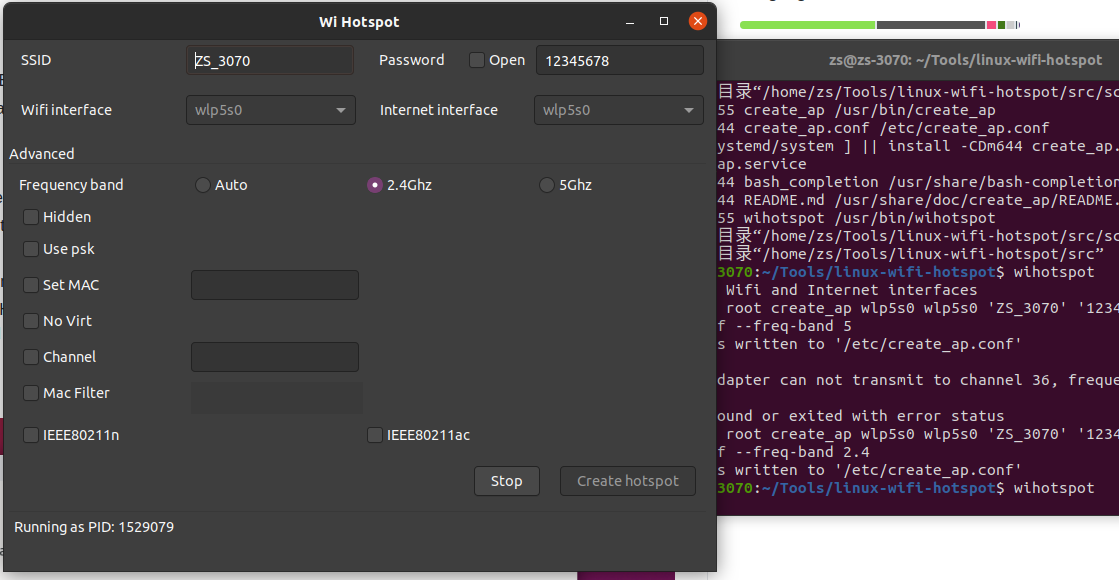The width and height of the screenshot is (1119, 580).
Task: Open the Internet interface dropdown
Action: (617, 110)
